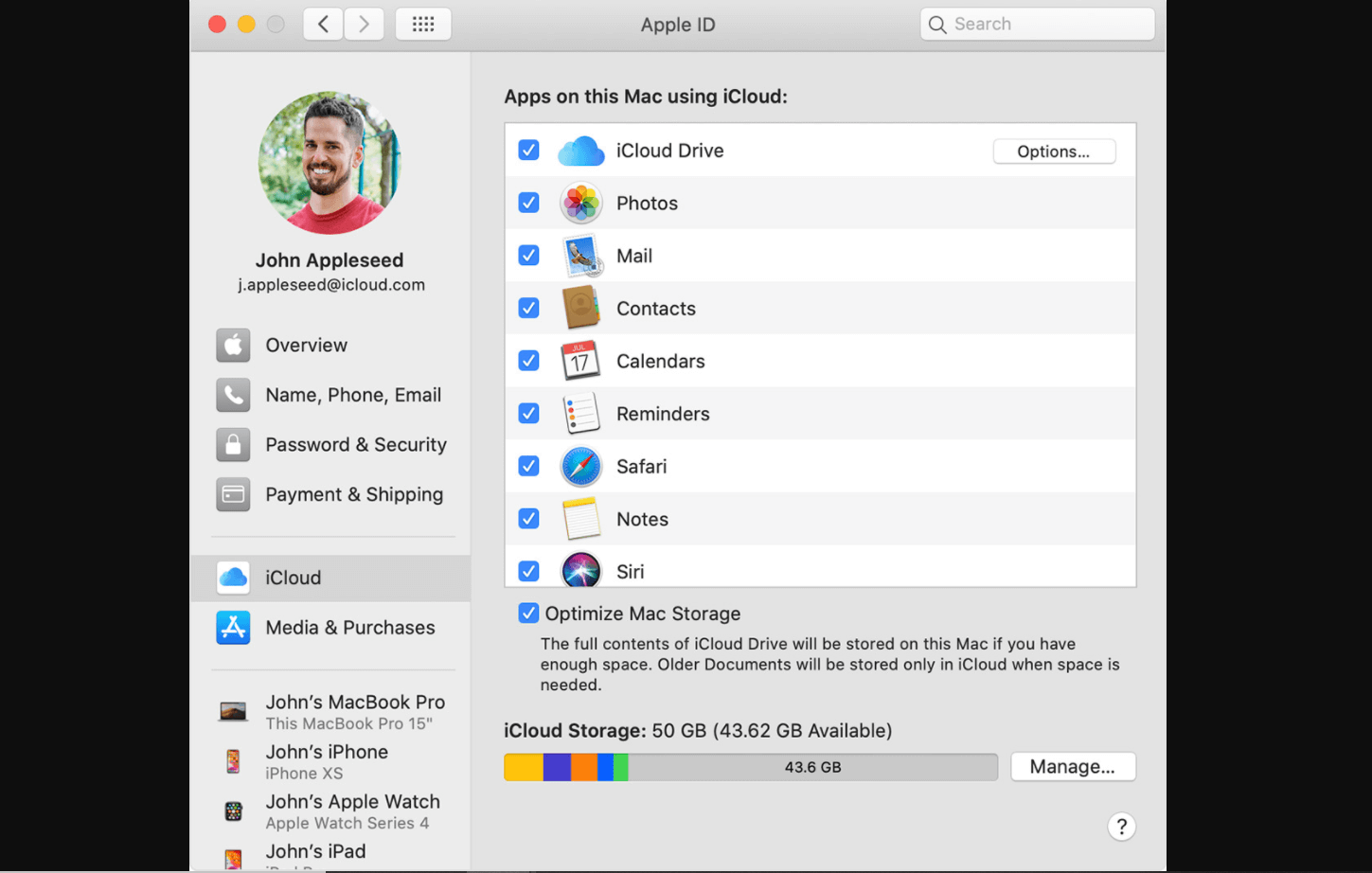The width and height of the screenshot is (1372, 873).
Task: Click the John Appleseed name text
Action: coord(330,260)
